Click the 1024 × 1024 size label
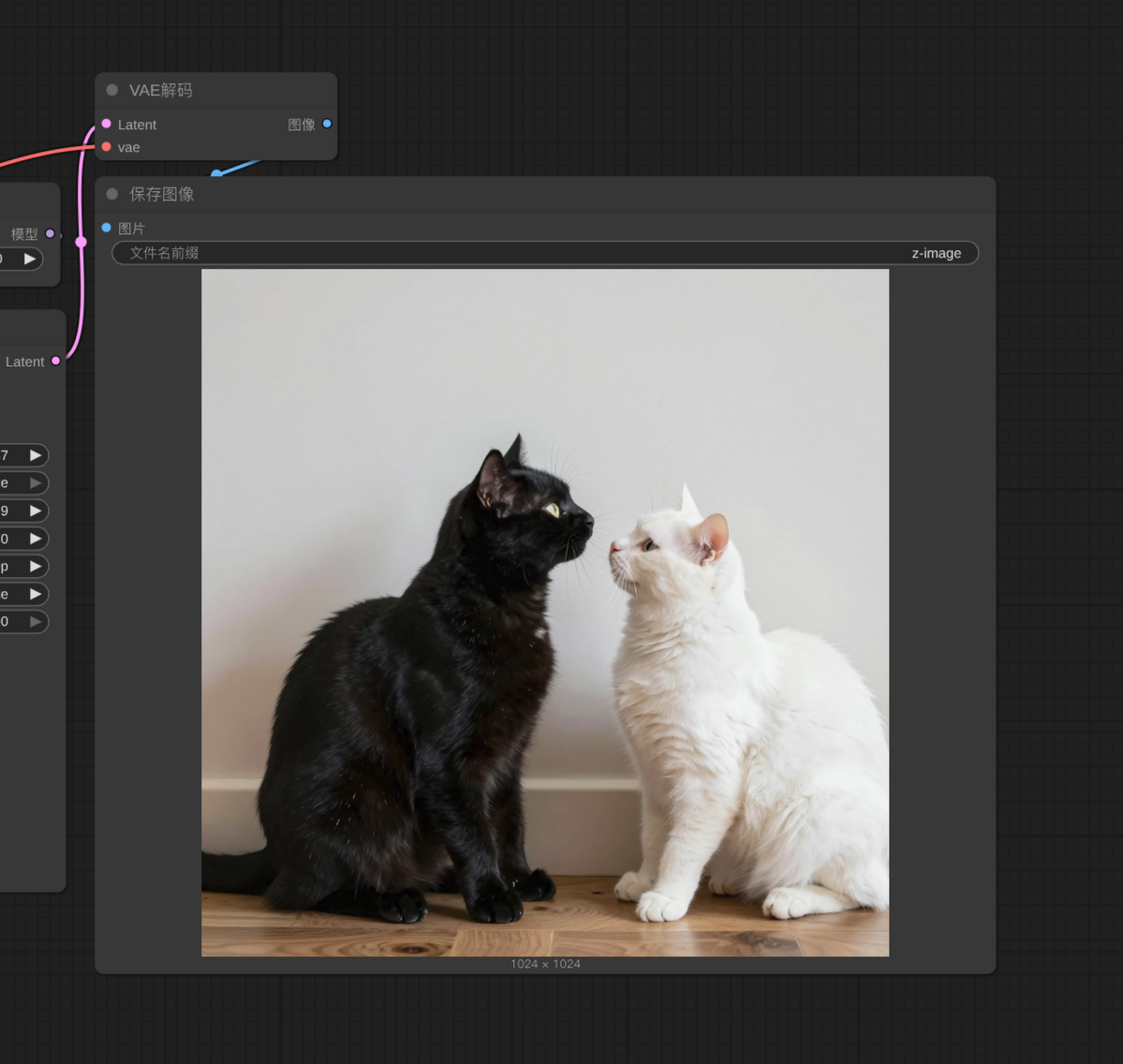This screenshot has width=1123, height=1064. [545, 964]
